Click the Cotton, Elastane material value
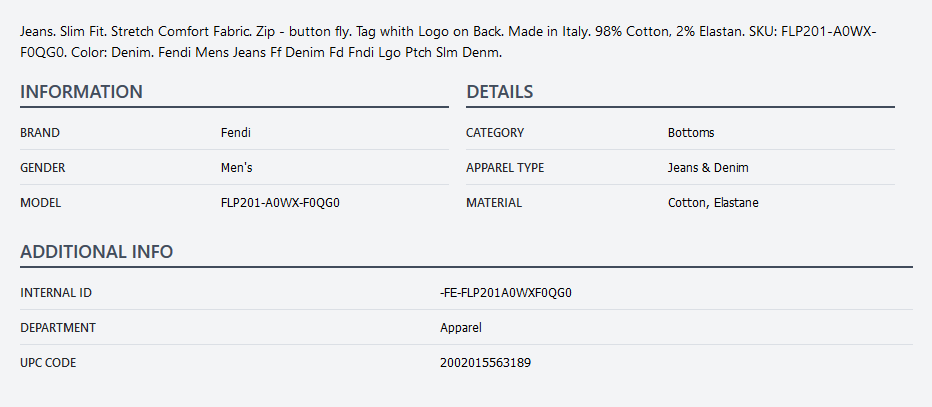 tap(713, 202)
